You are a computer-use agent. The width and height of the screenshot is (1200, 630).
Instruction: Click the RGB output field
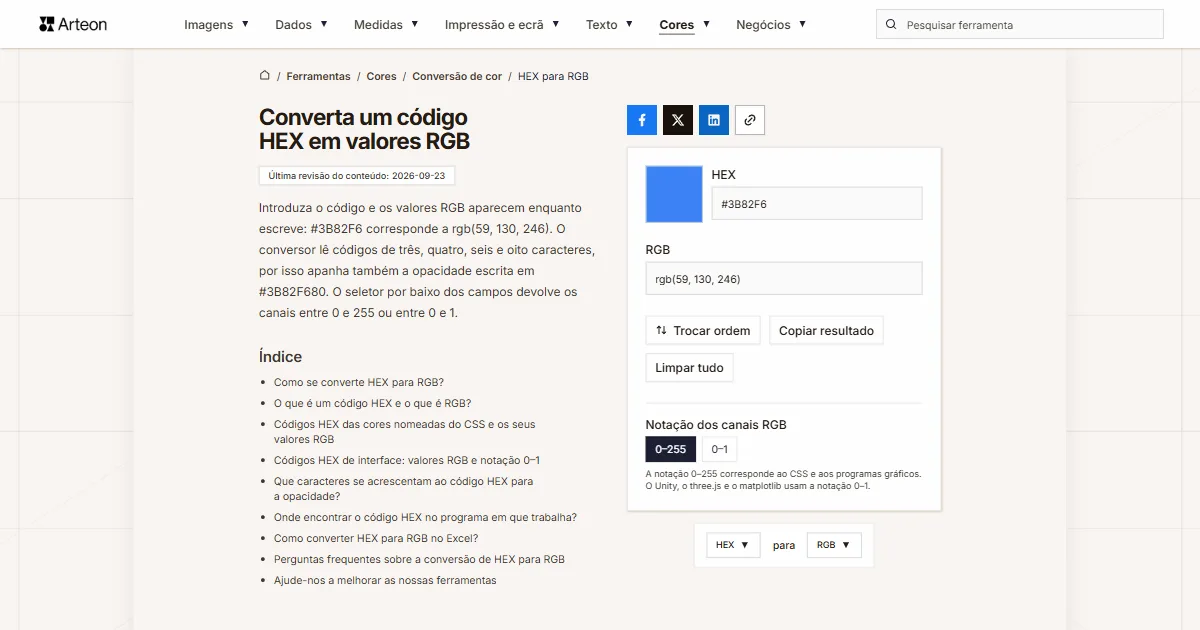point(784,279)
